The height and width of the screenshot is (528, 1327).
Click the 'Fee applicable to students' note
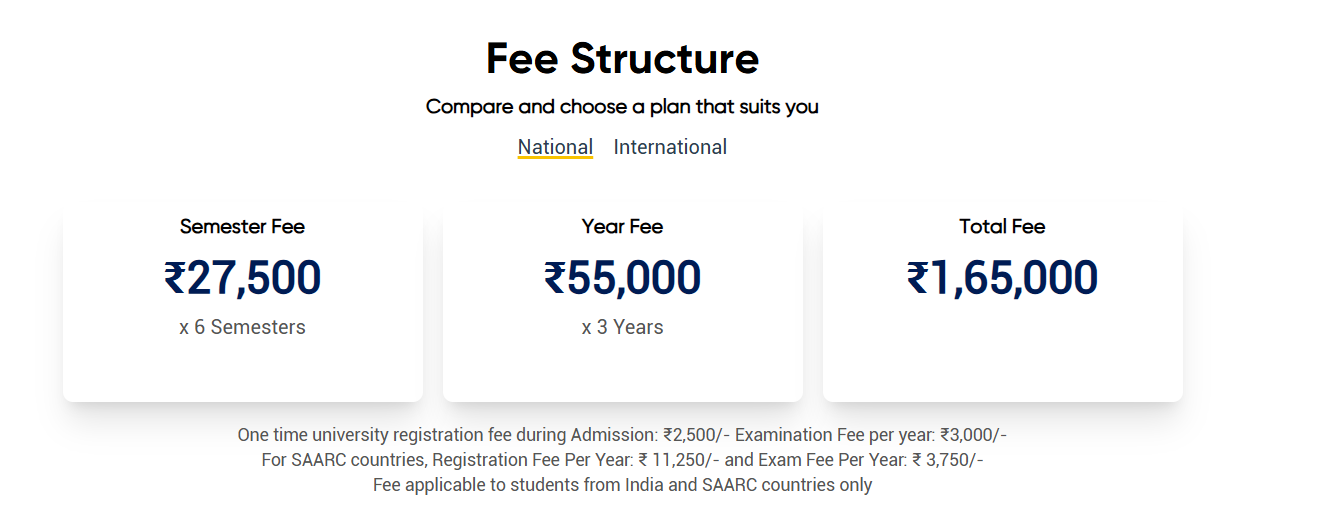622,485
